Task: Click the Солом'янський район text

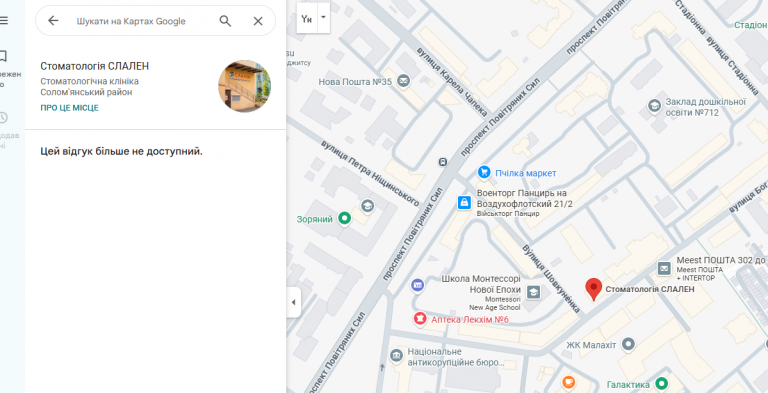Action: pos(86,92)
